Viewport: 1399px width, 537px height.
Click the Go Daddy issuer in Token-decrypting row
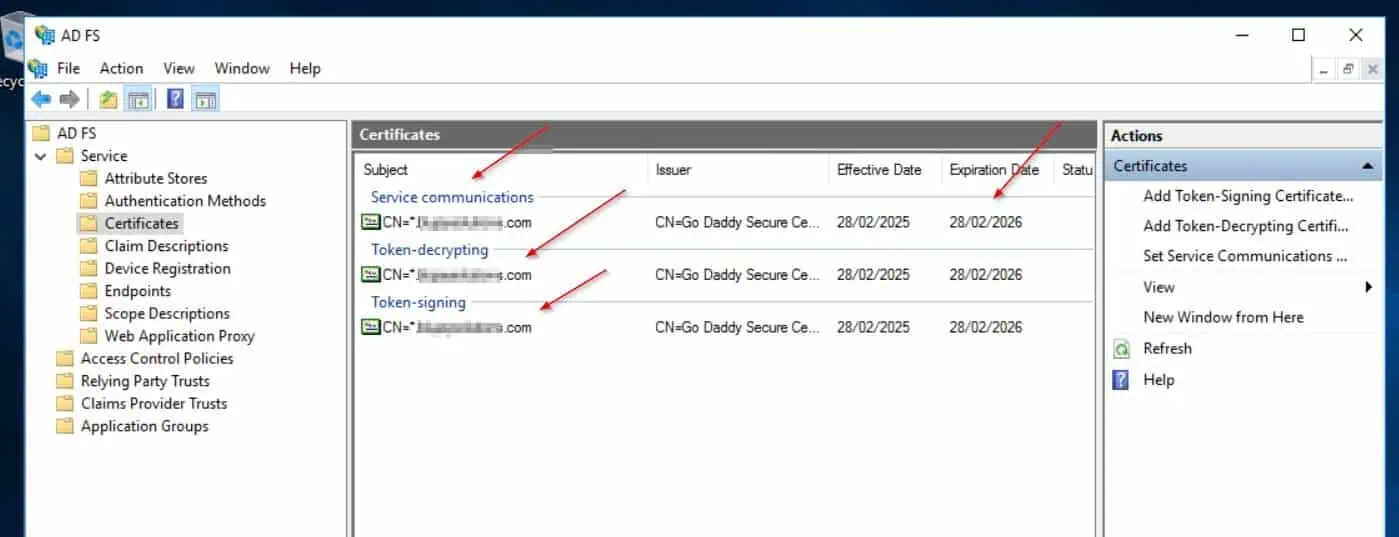click(738, 274)
